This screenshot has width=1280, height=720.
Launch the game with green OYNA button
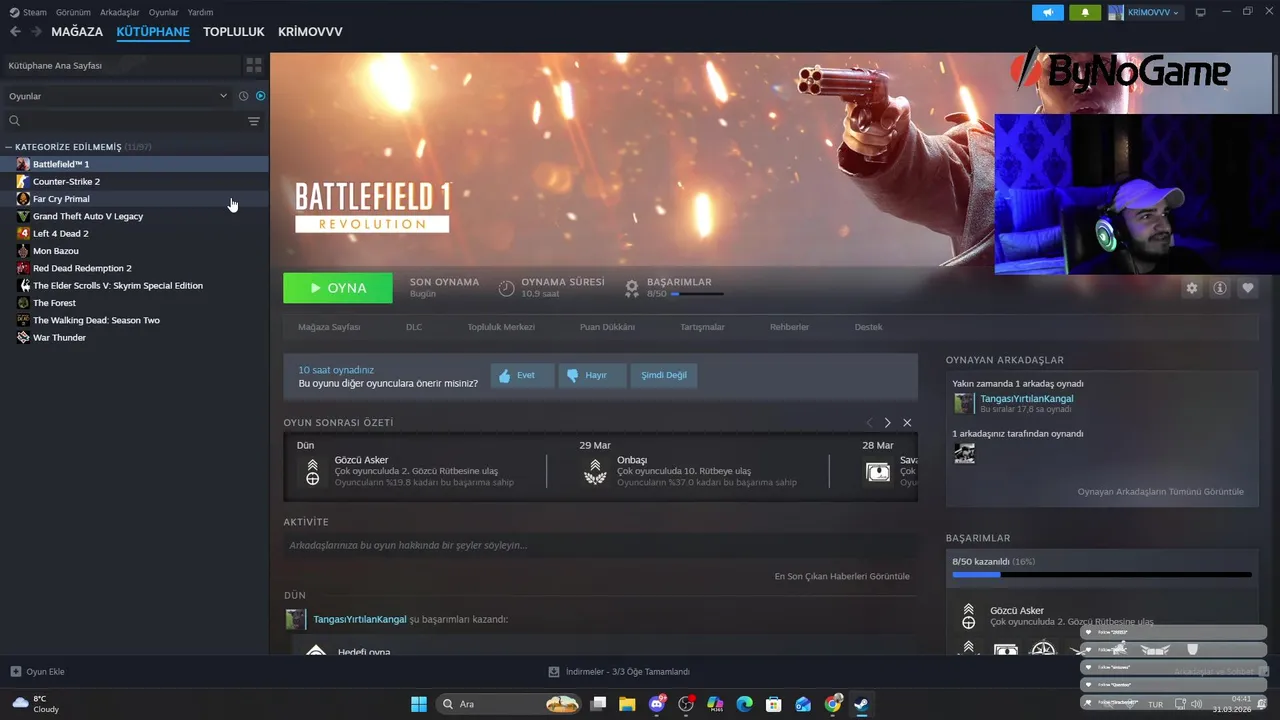[x=338, y=288]
